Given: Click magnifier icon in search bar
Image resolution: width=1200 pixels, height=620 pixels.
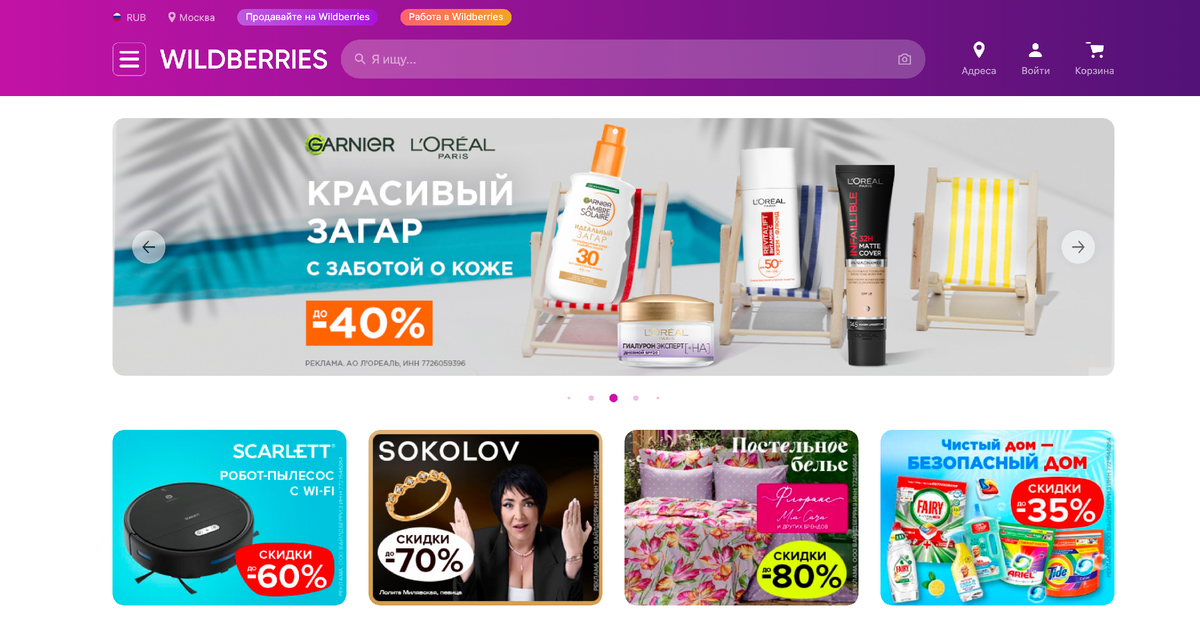Looking at the screenshot, I should (x=360, y=59).
